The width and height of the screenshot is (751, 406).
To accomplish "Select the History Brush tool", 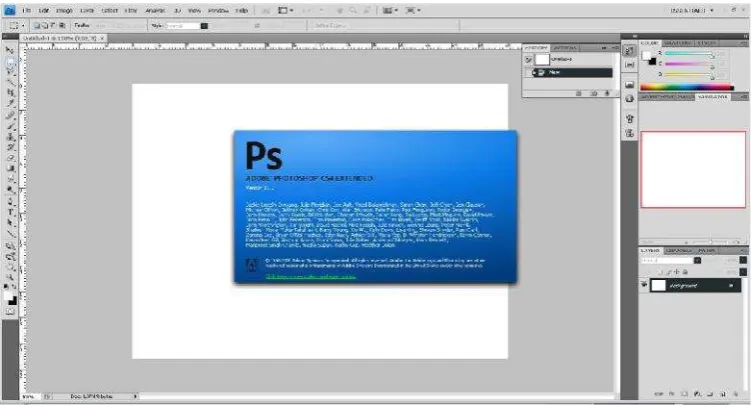I will (10, 147).
